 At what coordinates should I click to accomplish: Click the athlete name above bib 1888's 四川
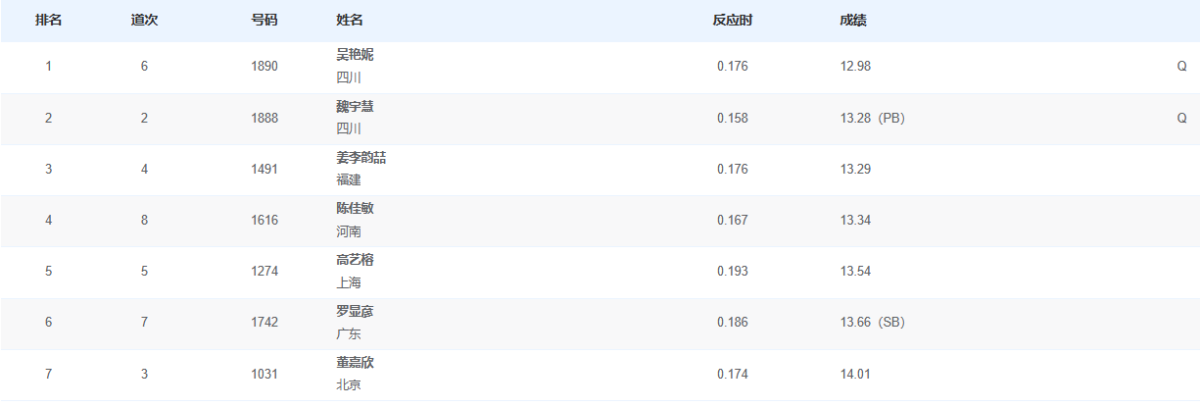355,106
